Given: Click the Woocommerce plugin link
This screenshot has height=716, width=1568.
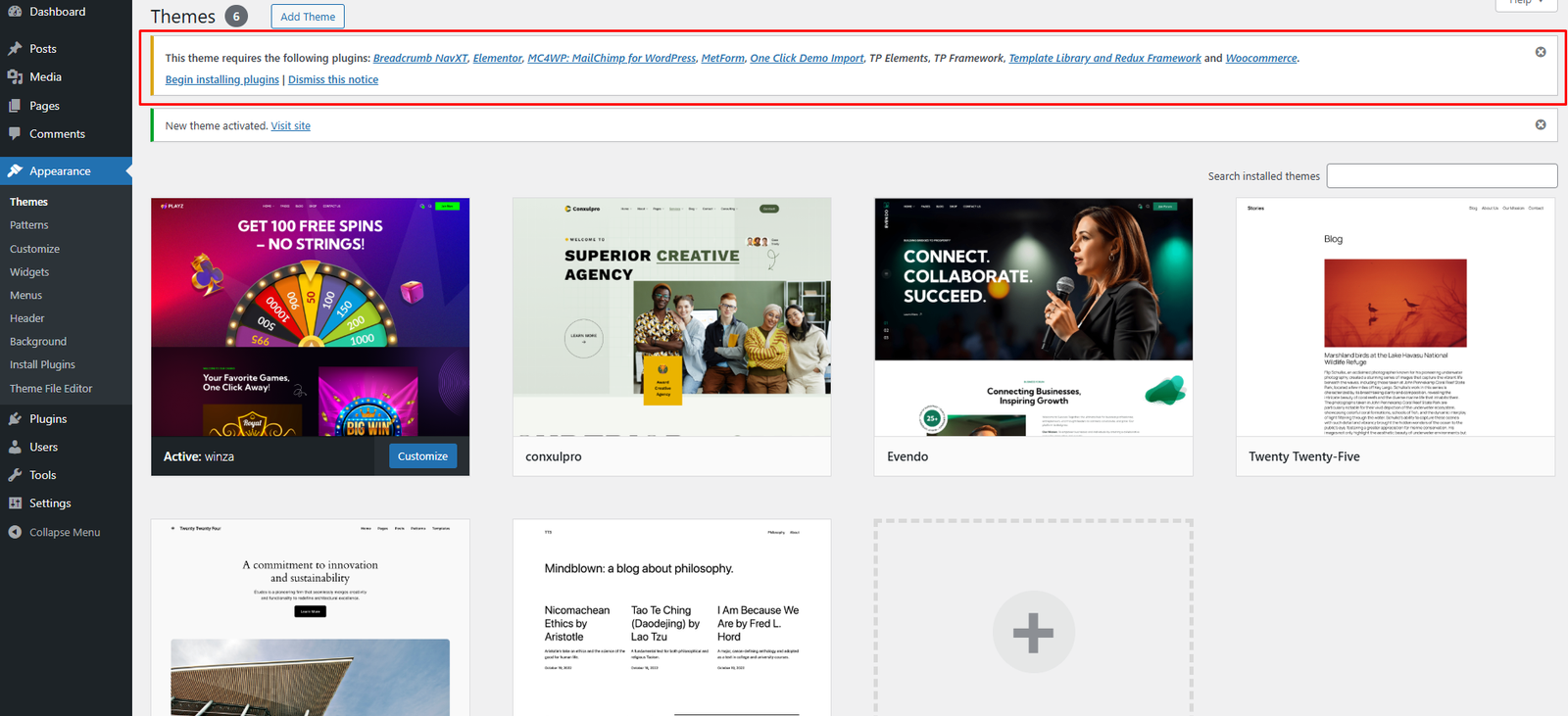Looking at the screenshot, I should pyautogui.click(x=1261, y=59).
